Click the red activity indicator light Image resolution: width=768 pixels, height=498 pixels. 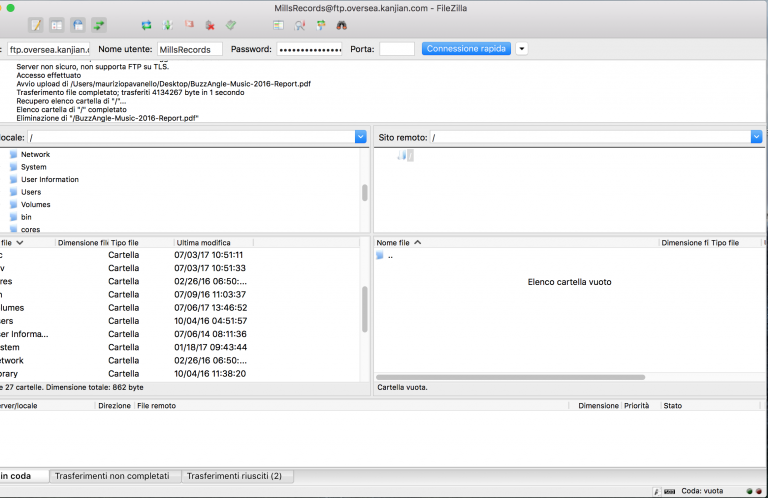758,491
